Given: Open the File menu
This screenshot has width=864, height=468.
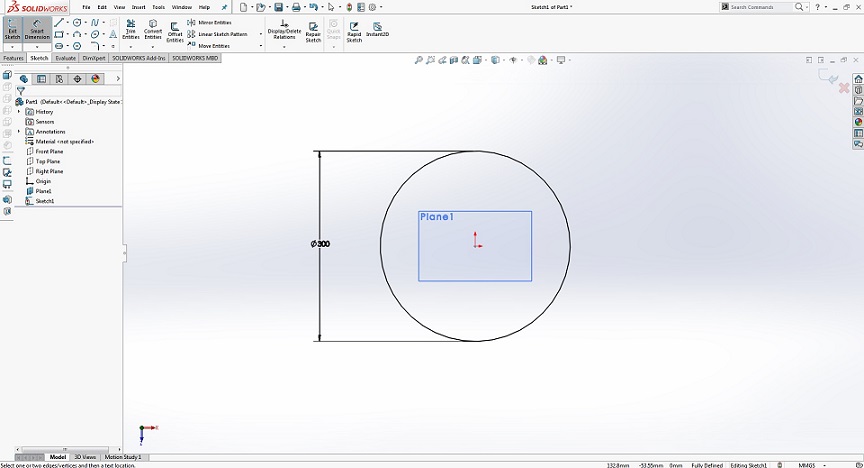Looking at the screenshot, I should click(x=87, y=7).
